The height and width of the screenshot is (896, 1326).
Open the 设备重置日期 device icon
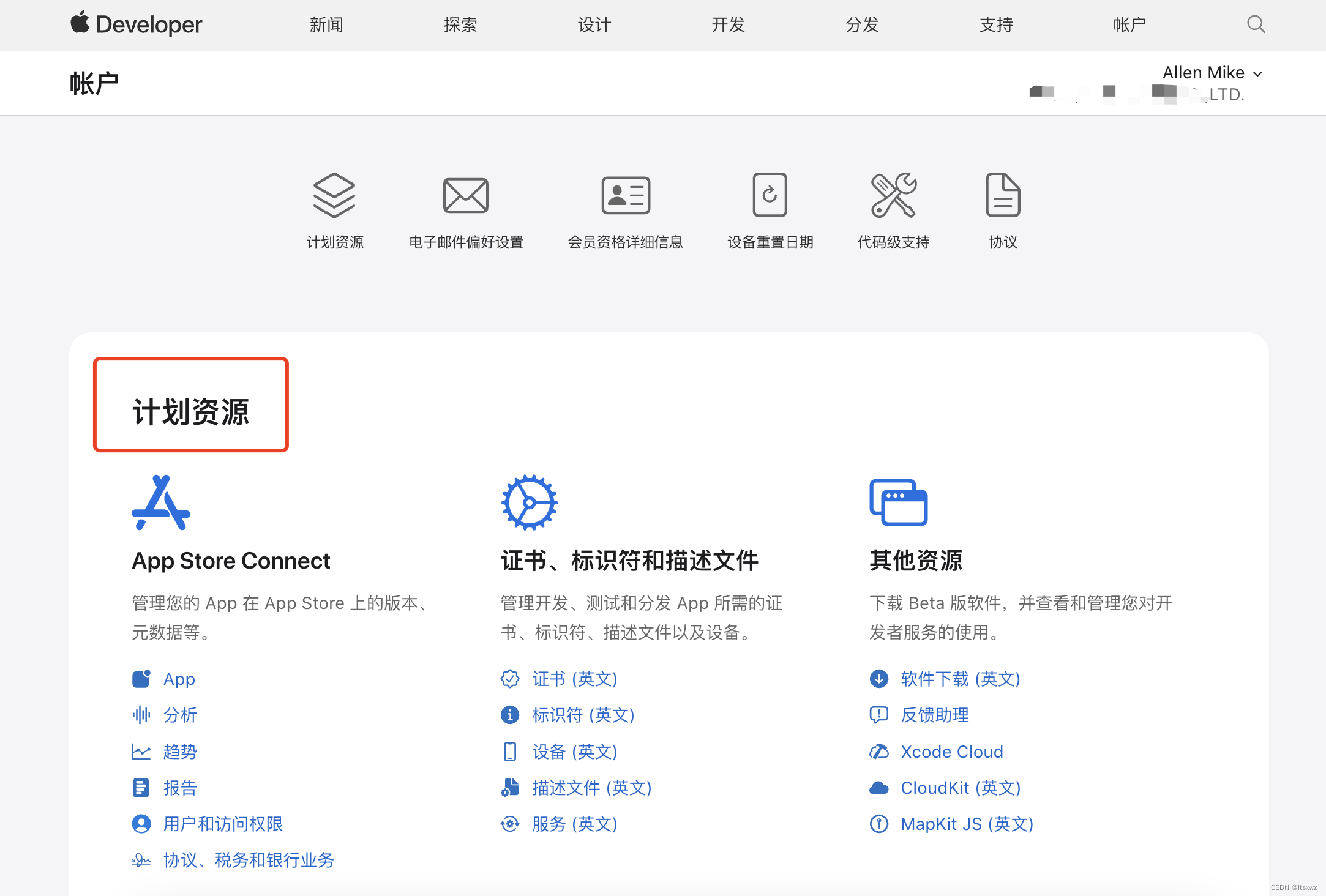pos(770,195)
